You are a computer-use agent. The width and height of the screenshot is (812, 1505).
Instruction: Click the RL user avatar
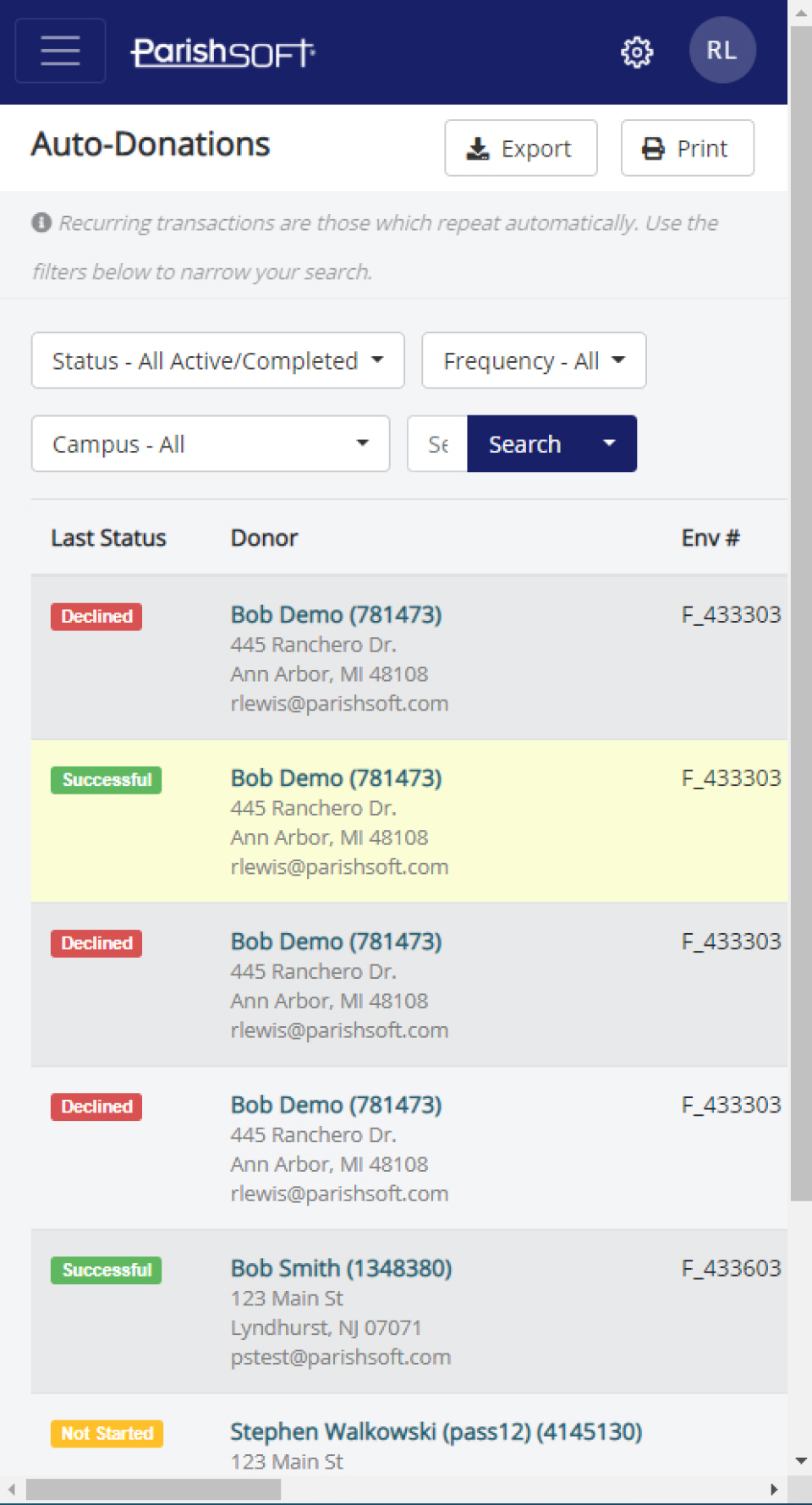pos(722,51)
